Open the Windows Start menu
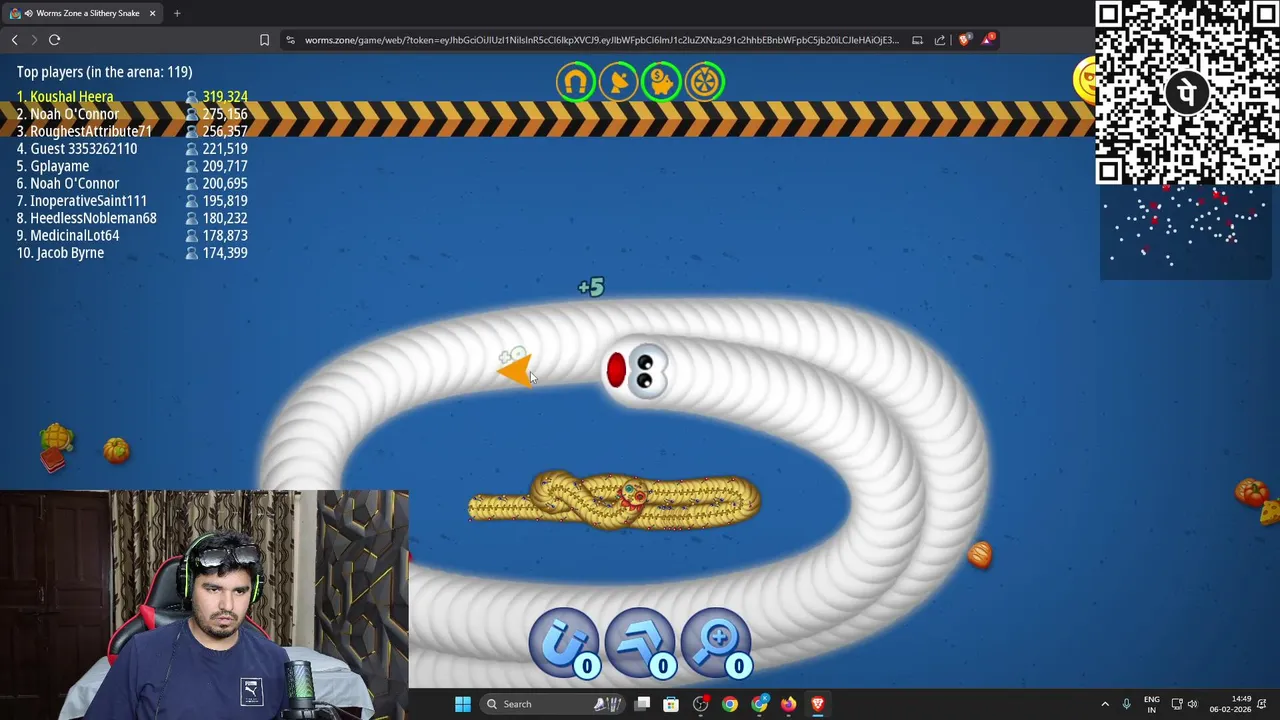Screen dimensions: 1280x720 pos(463,704)
